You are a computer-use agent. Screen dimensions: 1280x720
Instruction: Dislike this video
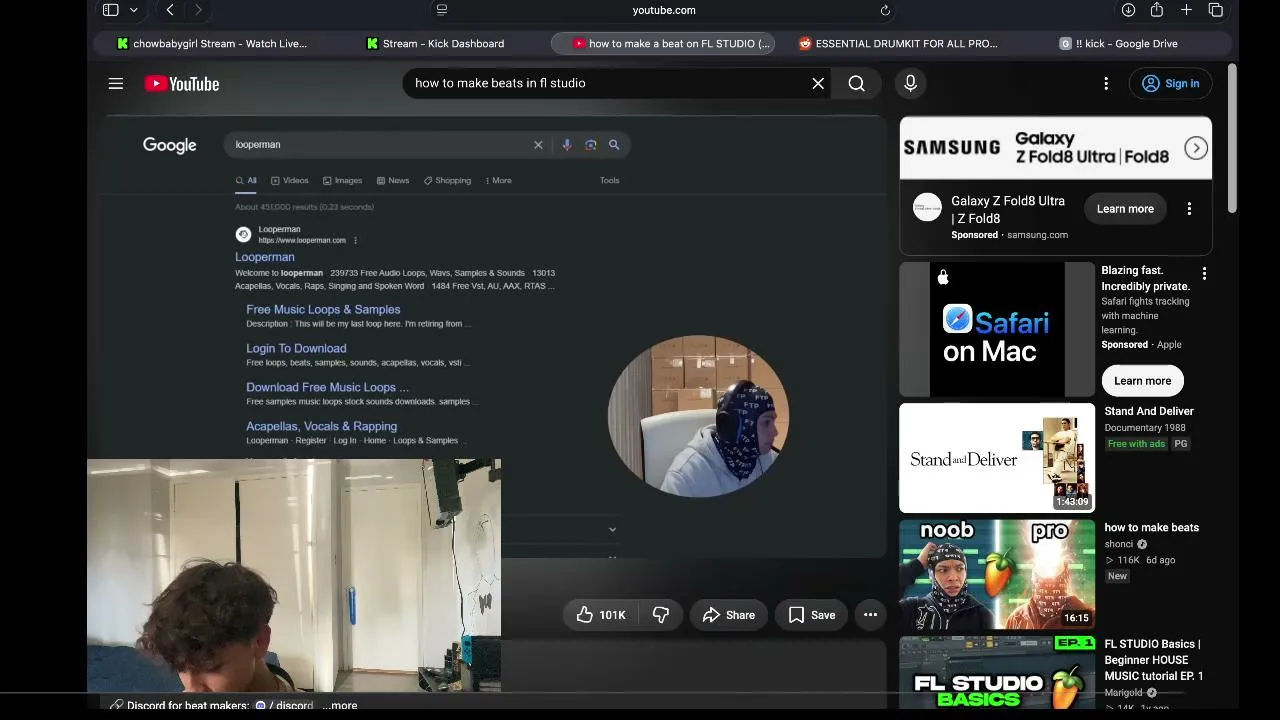[x=661, y=615]
